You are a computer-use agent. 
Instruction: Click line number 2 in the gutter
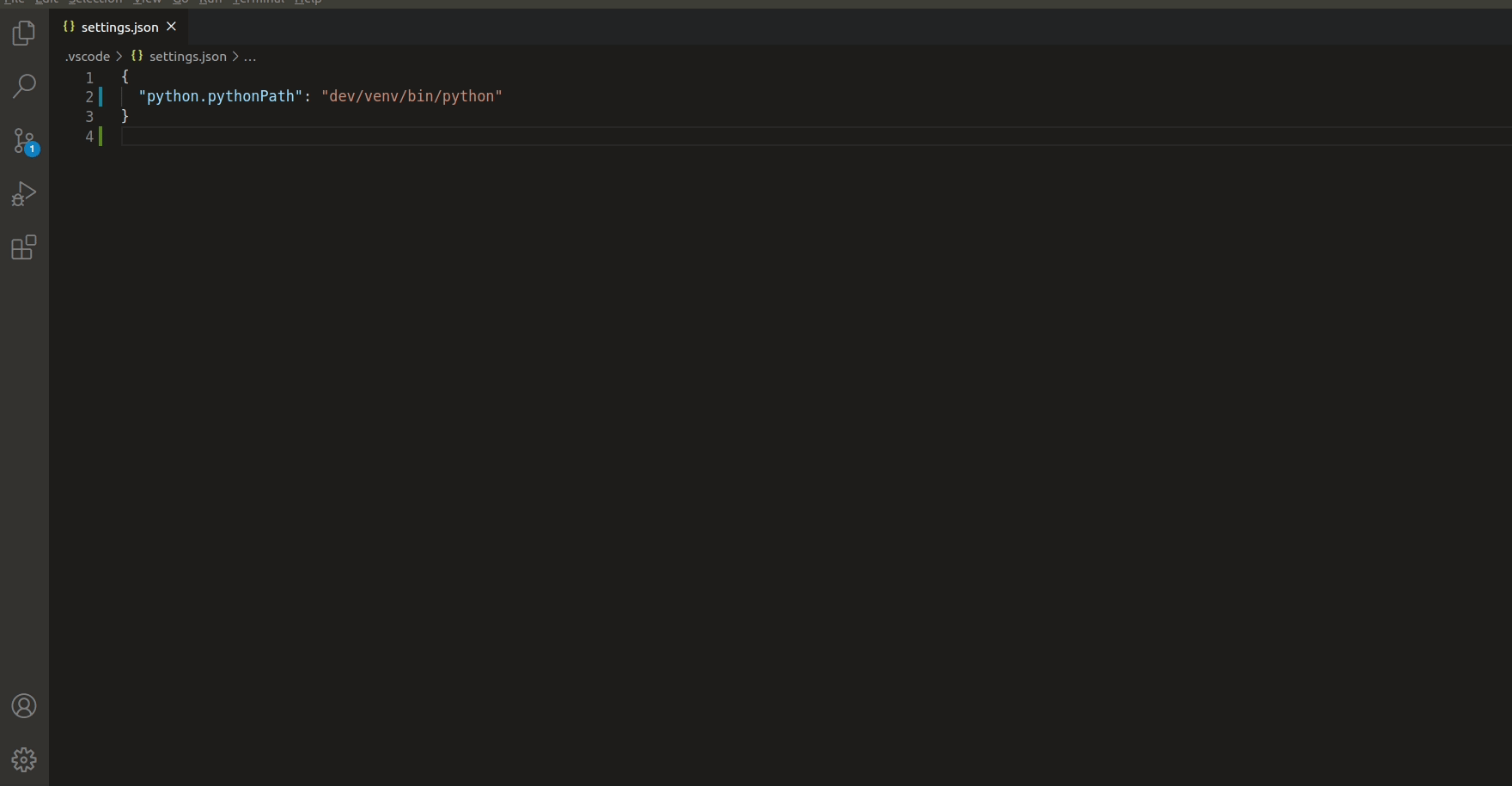click(89, 97)
